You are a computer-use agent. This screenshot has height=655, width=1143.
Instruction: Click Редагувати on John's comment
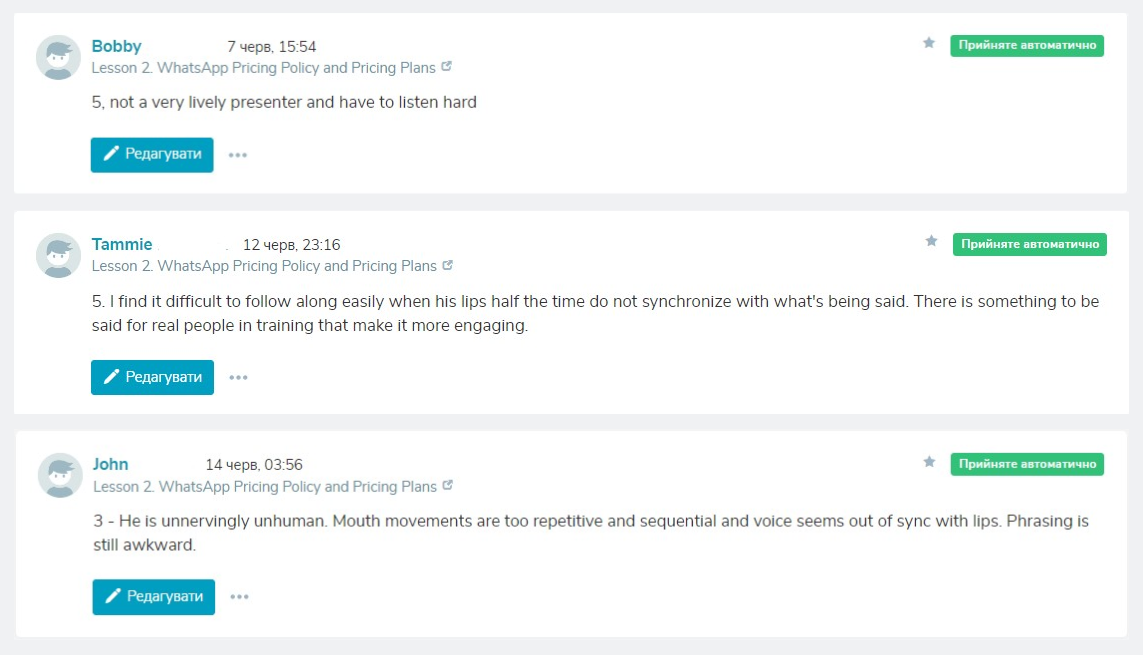[154, 597]
